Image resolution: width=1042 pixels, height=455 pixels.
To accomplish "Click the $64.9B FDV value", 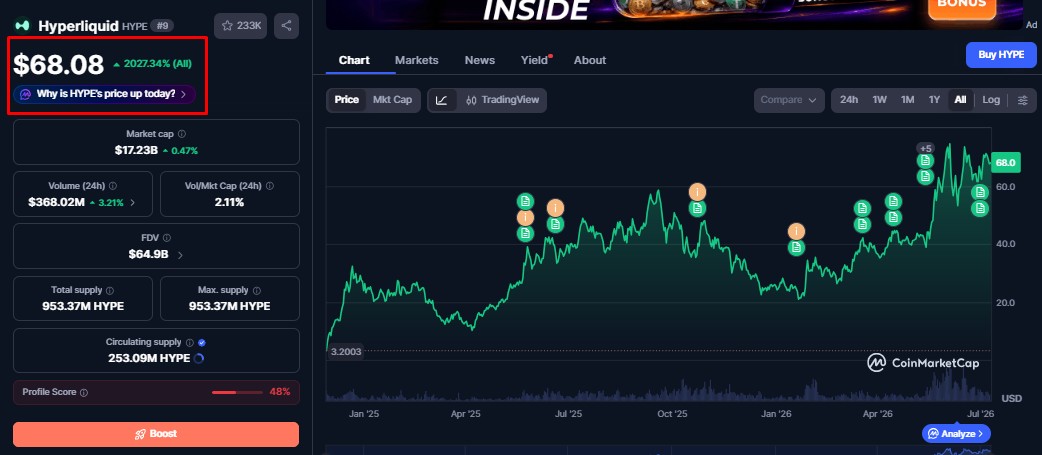I will tap(150, 254).
